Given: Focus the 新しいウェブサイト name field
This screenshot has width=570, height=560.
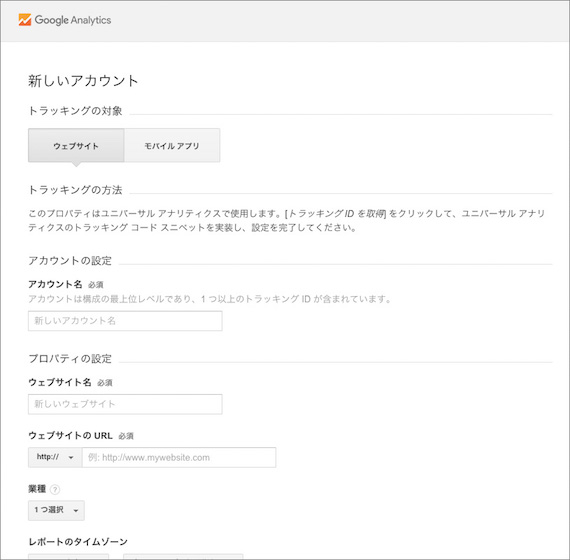Looking at the screenshot, I should 125,404.
